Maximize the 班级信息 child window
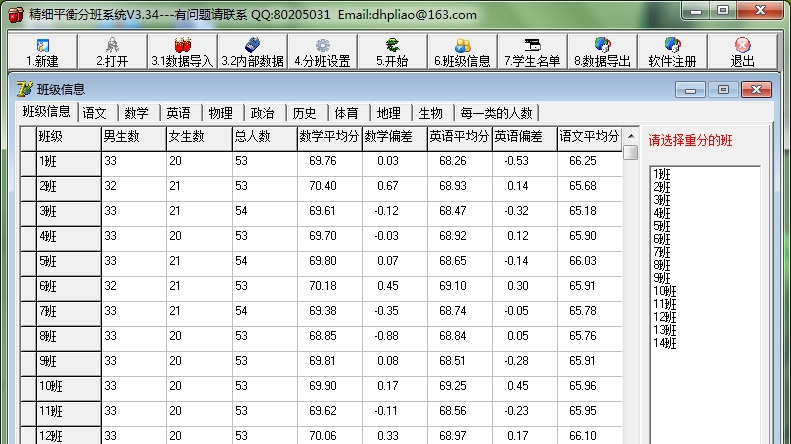The height and width of the screenshot is (444, 791). [x=723, y=90]
